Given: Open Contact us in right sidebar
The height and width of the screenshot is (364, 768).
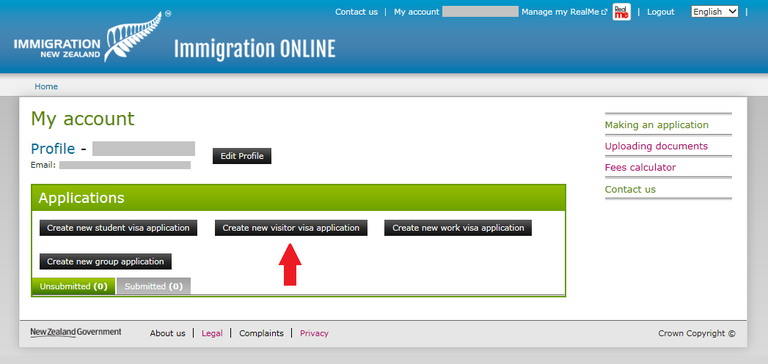Looking at the screenshot, I should [x=630, y=189].
